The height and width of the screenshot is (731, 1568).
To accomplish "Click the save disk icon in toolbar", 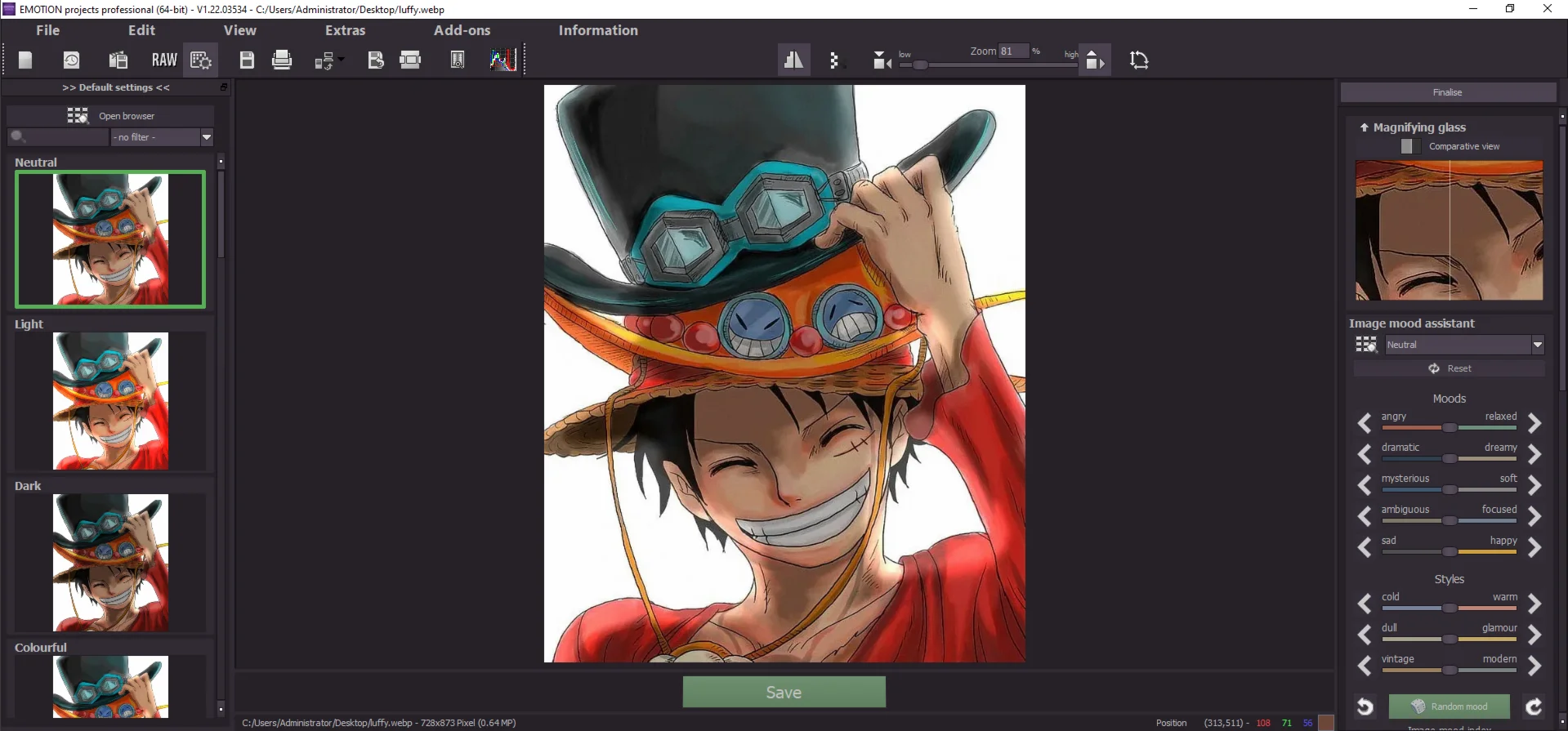I will coord(247,60).
